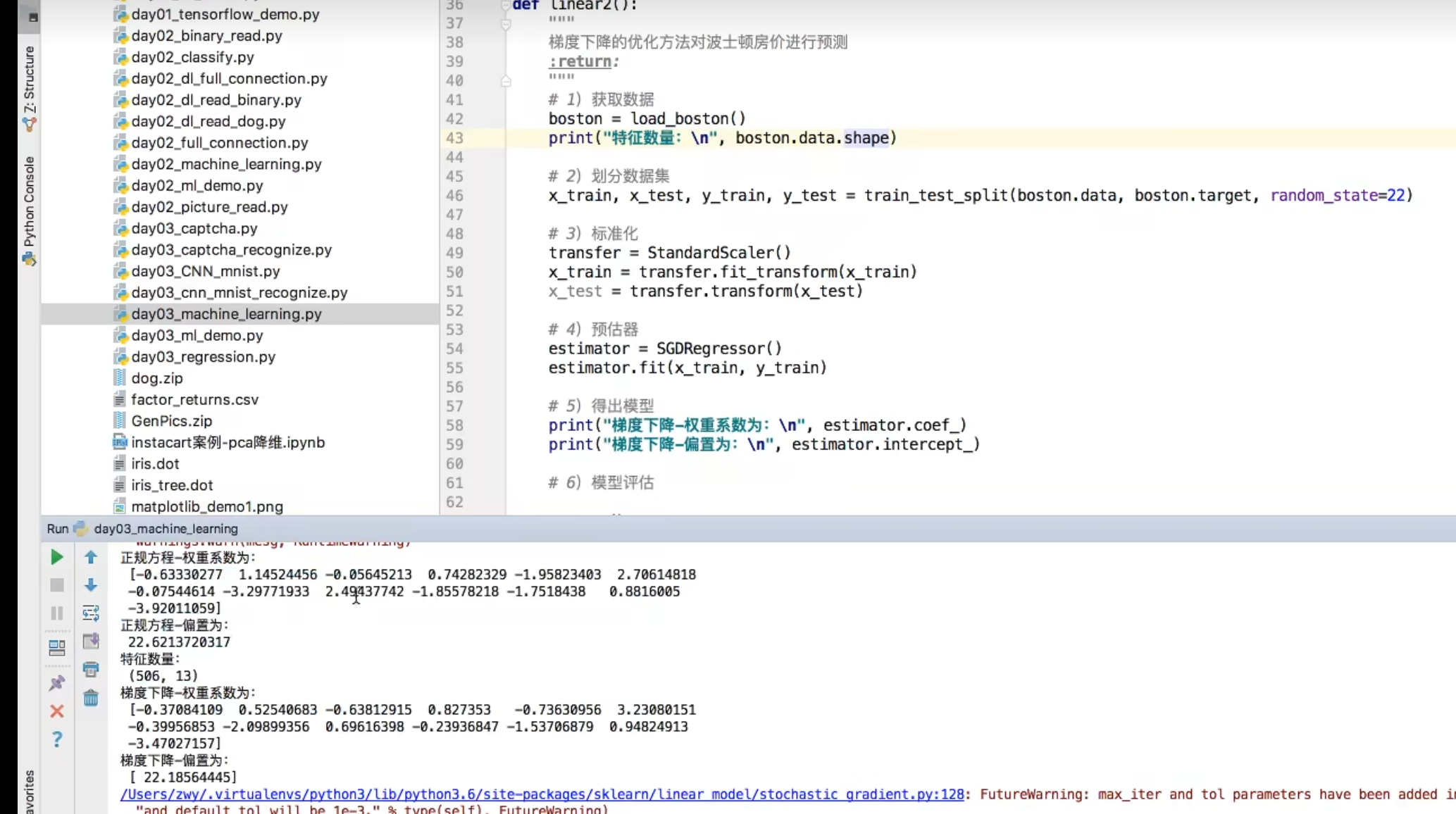Open the day03_machine_learning run tab

pos(165,529)
